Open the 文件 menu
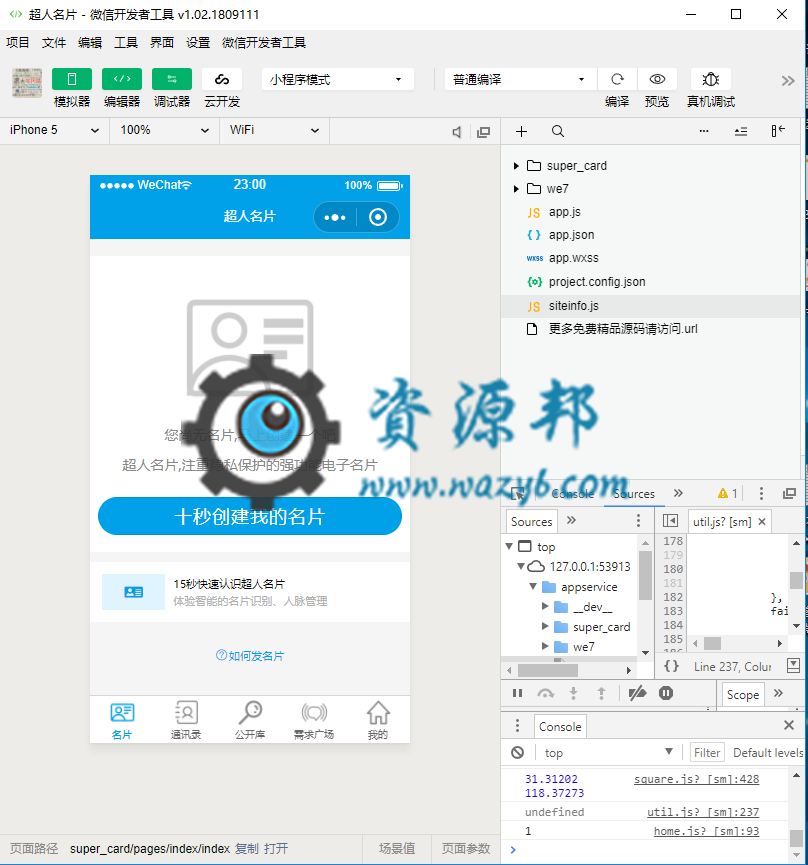The width and height of the screenshot is (808, 865). pyautogui.click(x=54, y=42)
